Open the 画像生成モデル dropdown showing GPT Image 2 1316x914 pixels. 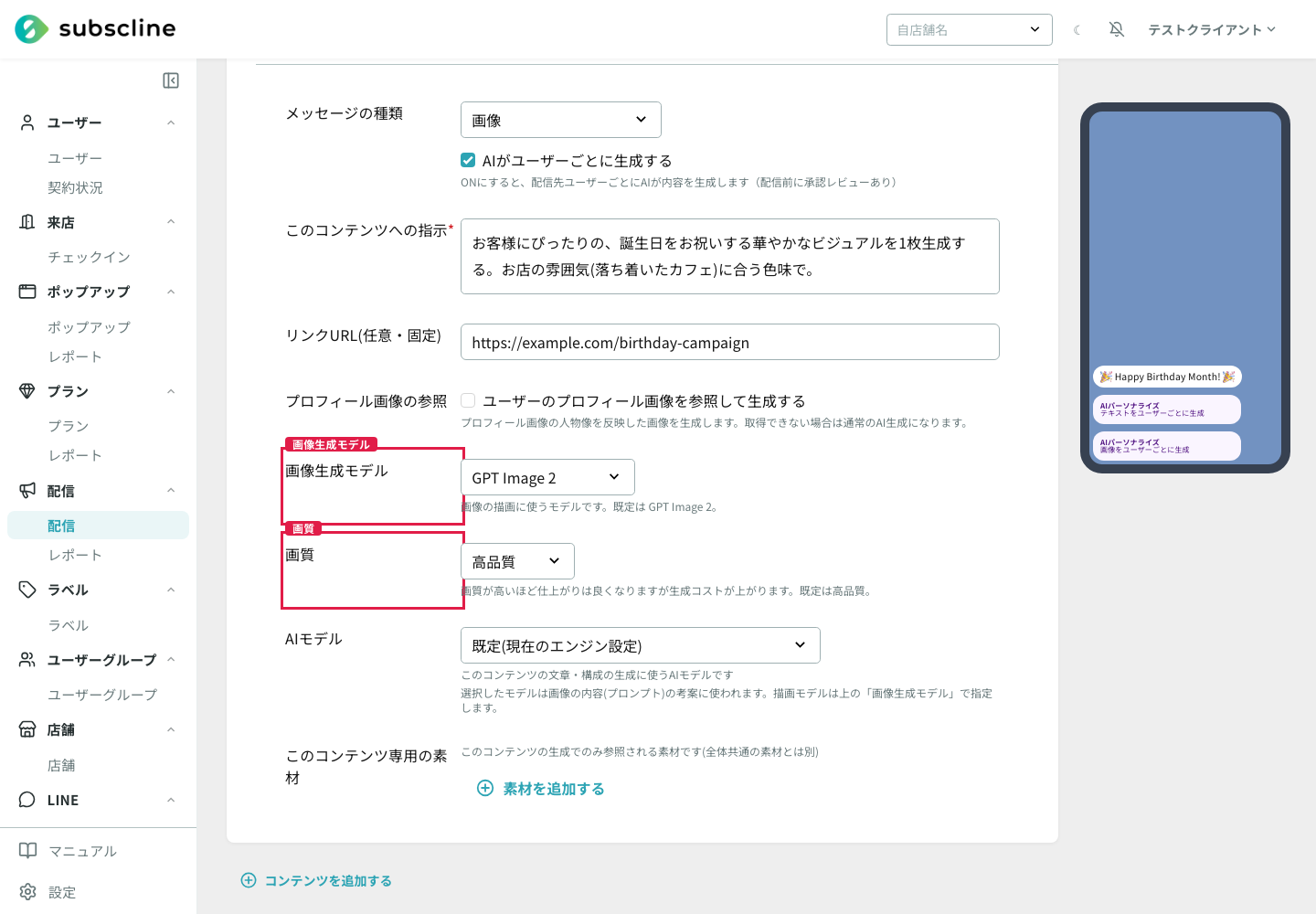coord(547,477)
